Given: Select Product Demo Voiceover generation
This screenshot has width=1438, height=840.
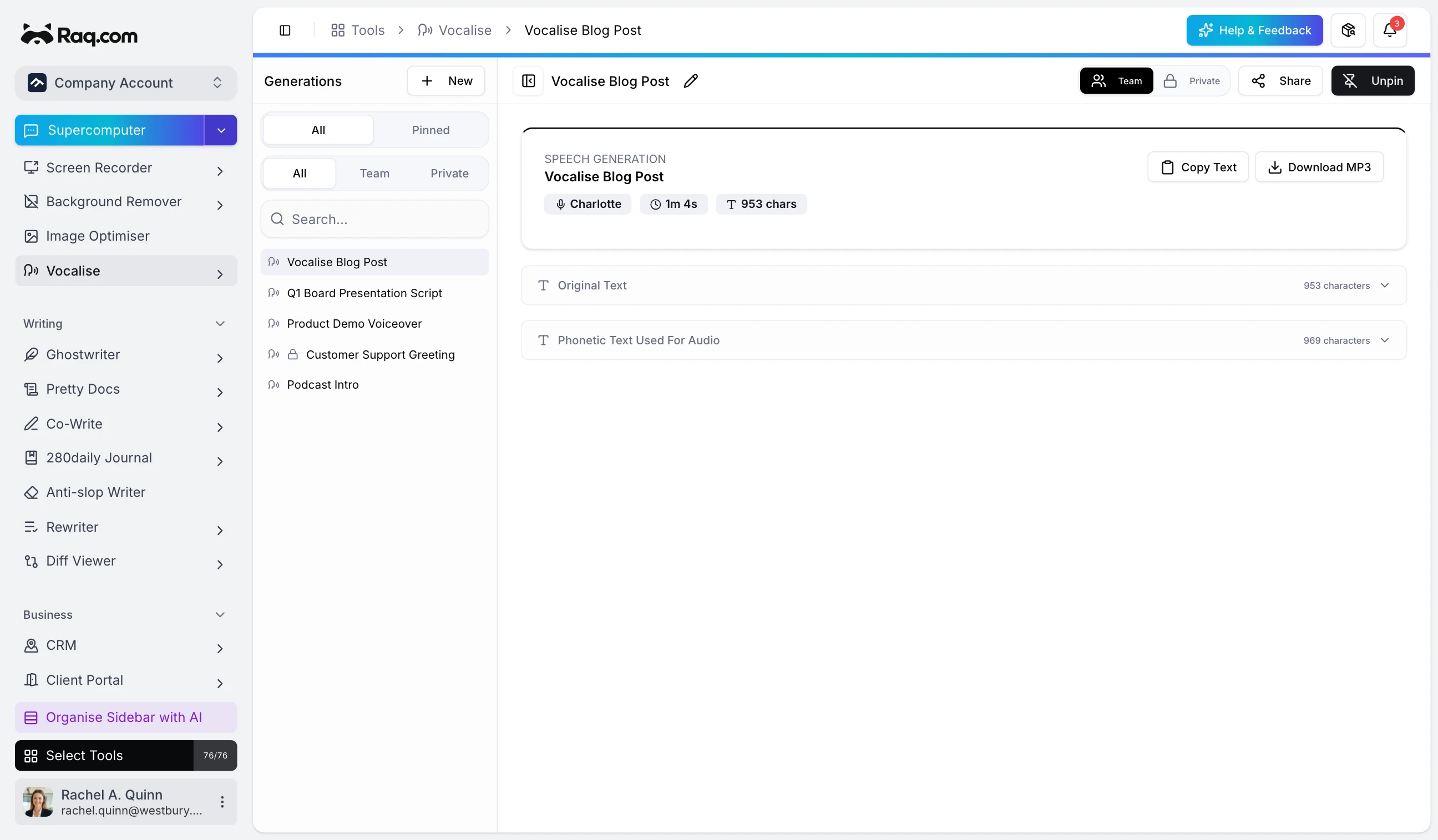Looking at the screenshot, I should click(374, 324).
